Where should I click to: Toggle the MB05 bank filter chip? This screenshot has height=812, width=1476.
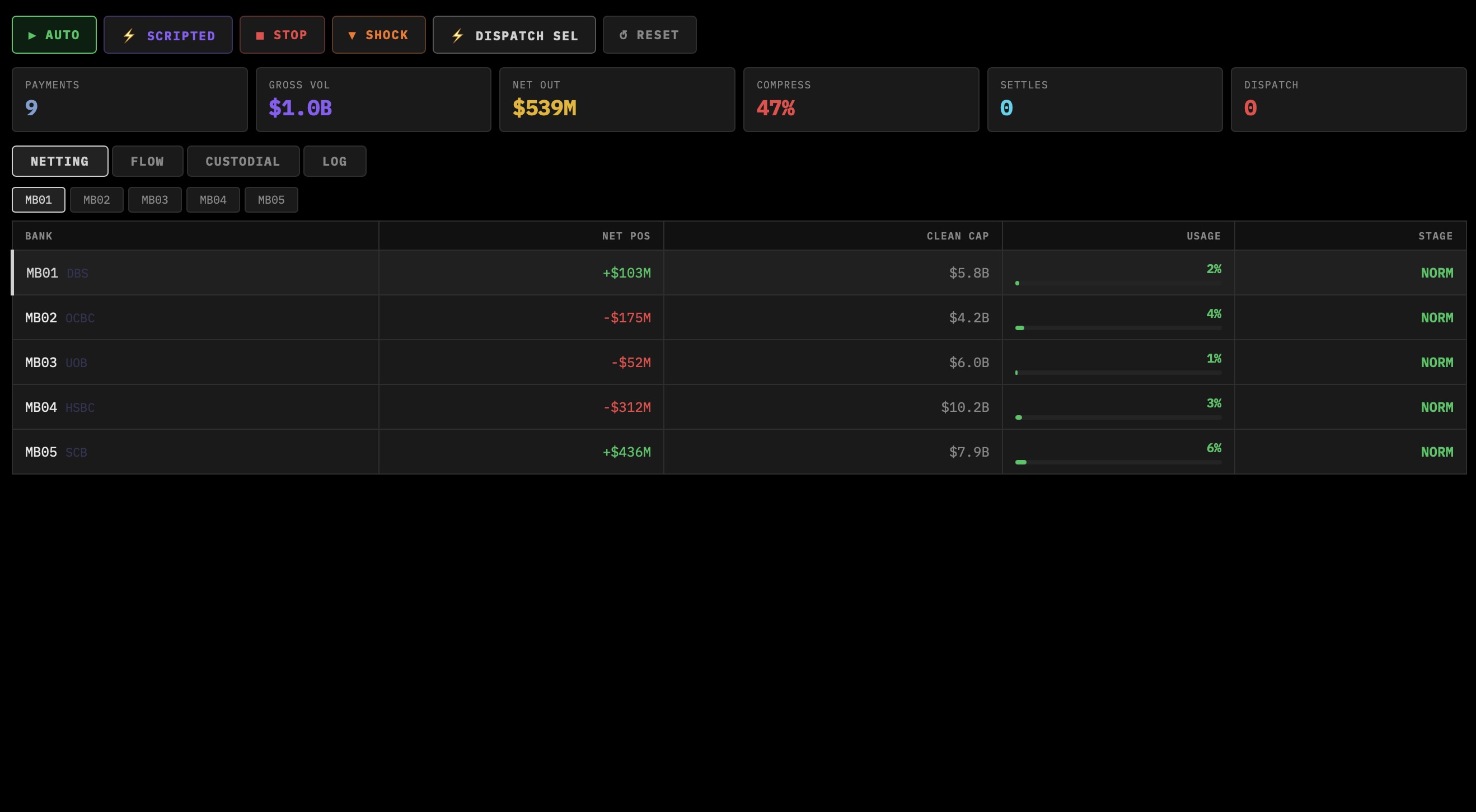coord(271,200)
